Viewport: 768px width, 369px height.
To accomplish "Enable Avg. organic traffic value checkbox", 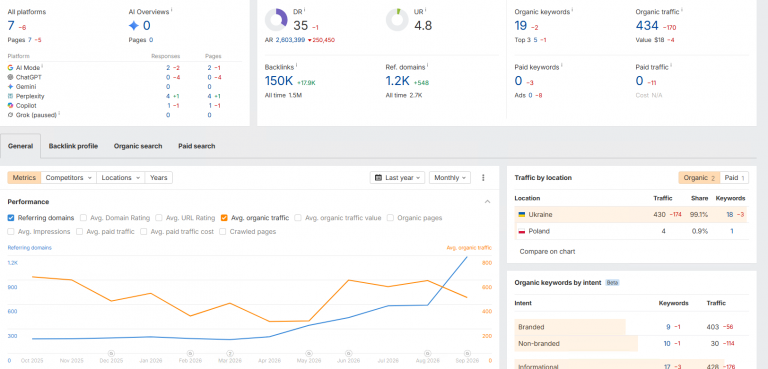I will click(298, 218).
